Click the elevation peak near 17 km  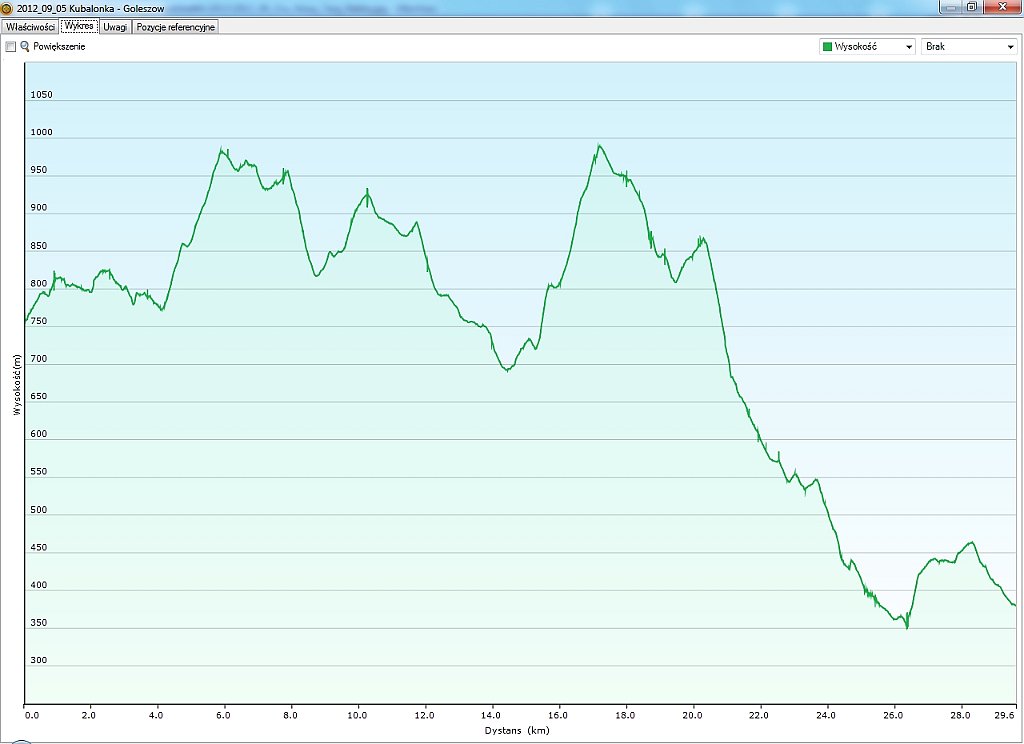[598, 146]
